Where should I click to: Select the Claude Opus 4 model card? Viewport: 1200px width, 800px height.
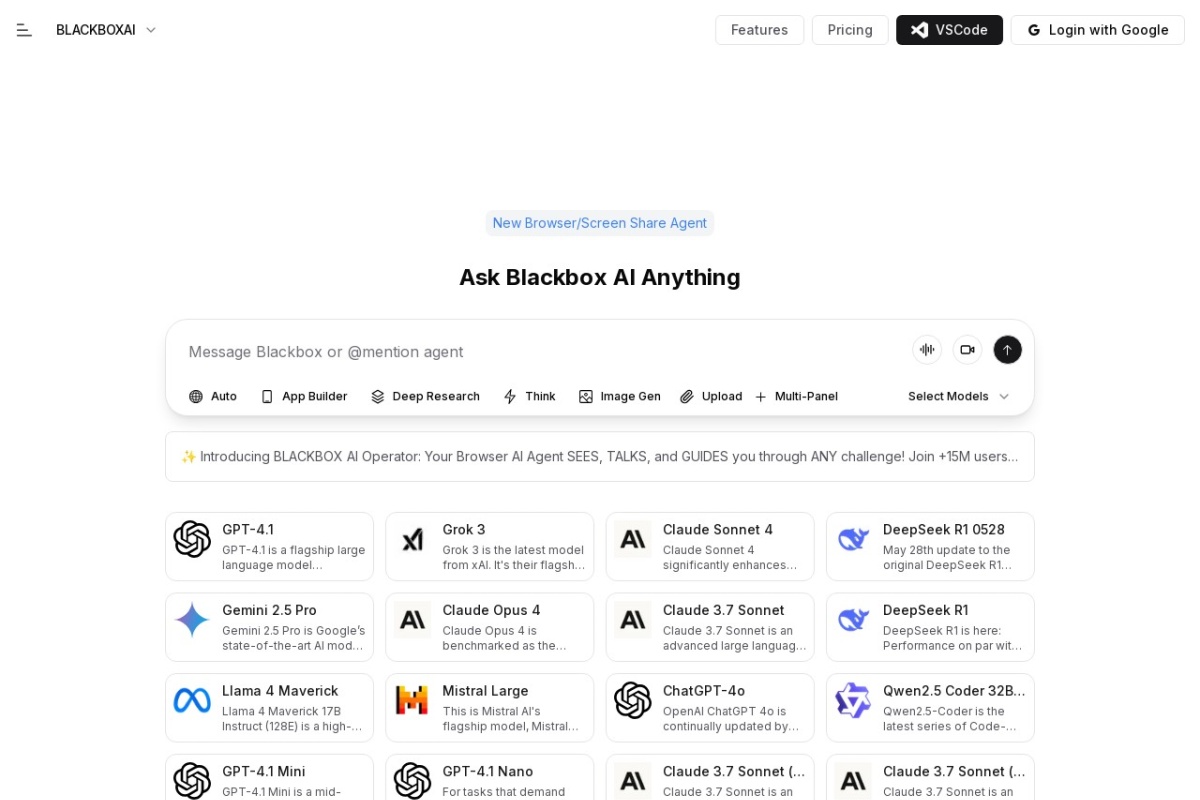489,627
